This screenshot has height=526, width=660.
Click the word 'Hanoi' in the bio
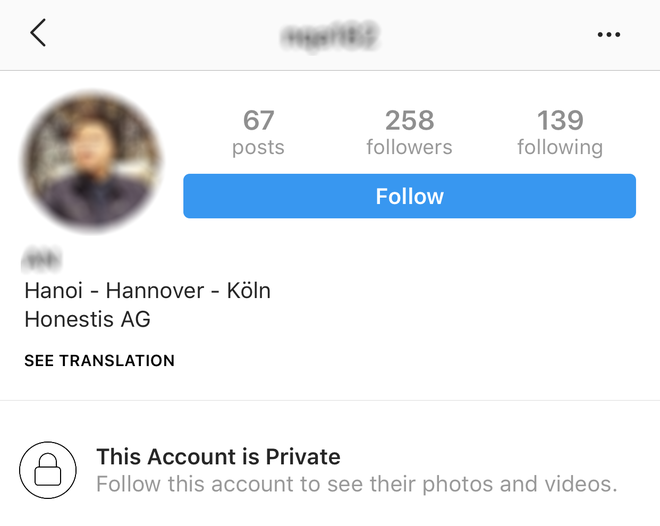53,291
